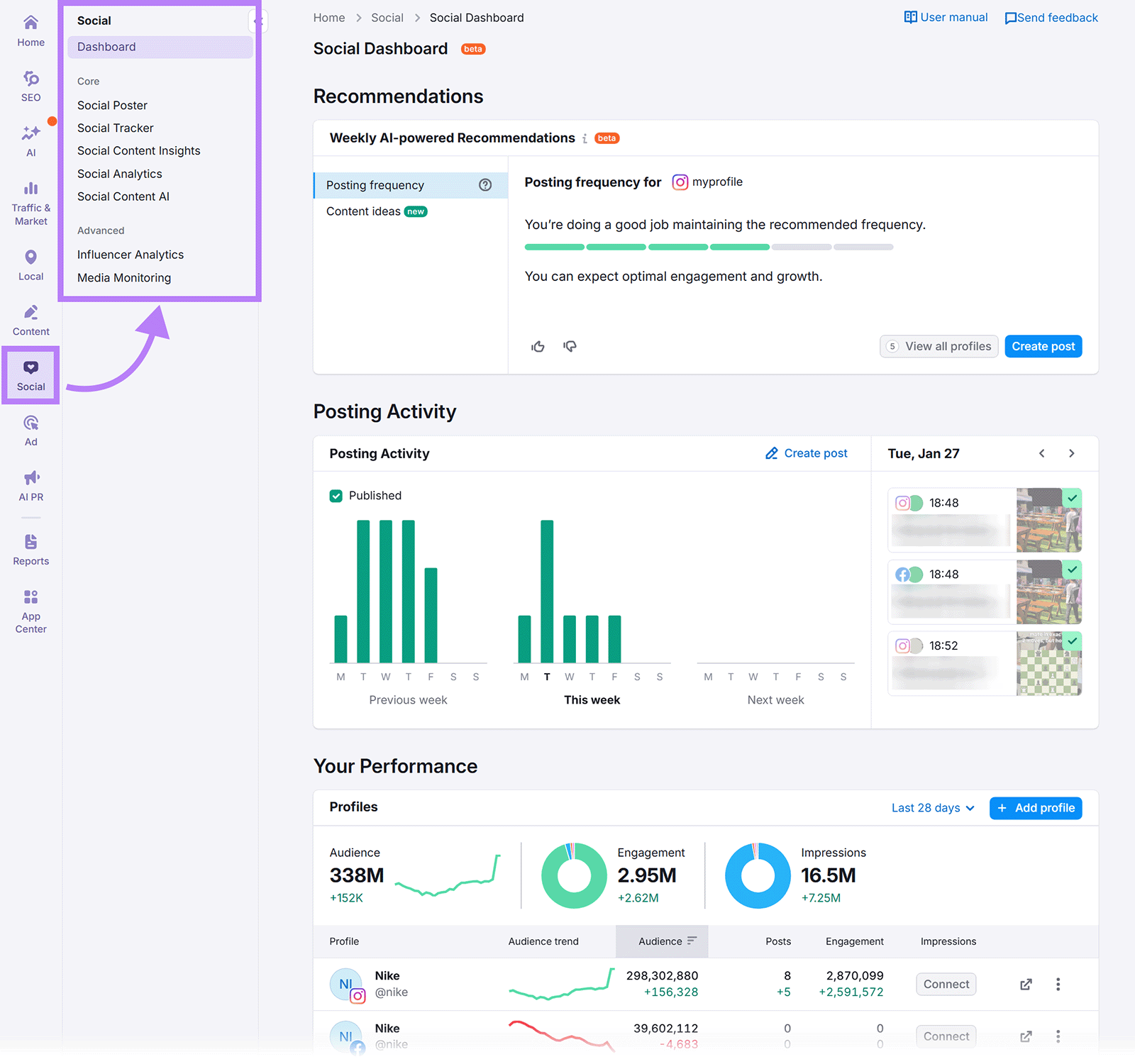Click the Create post button
1135x1064 pixels.
tap(1043, 346)
